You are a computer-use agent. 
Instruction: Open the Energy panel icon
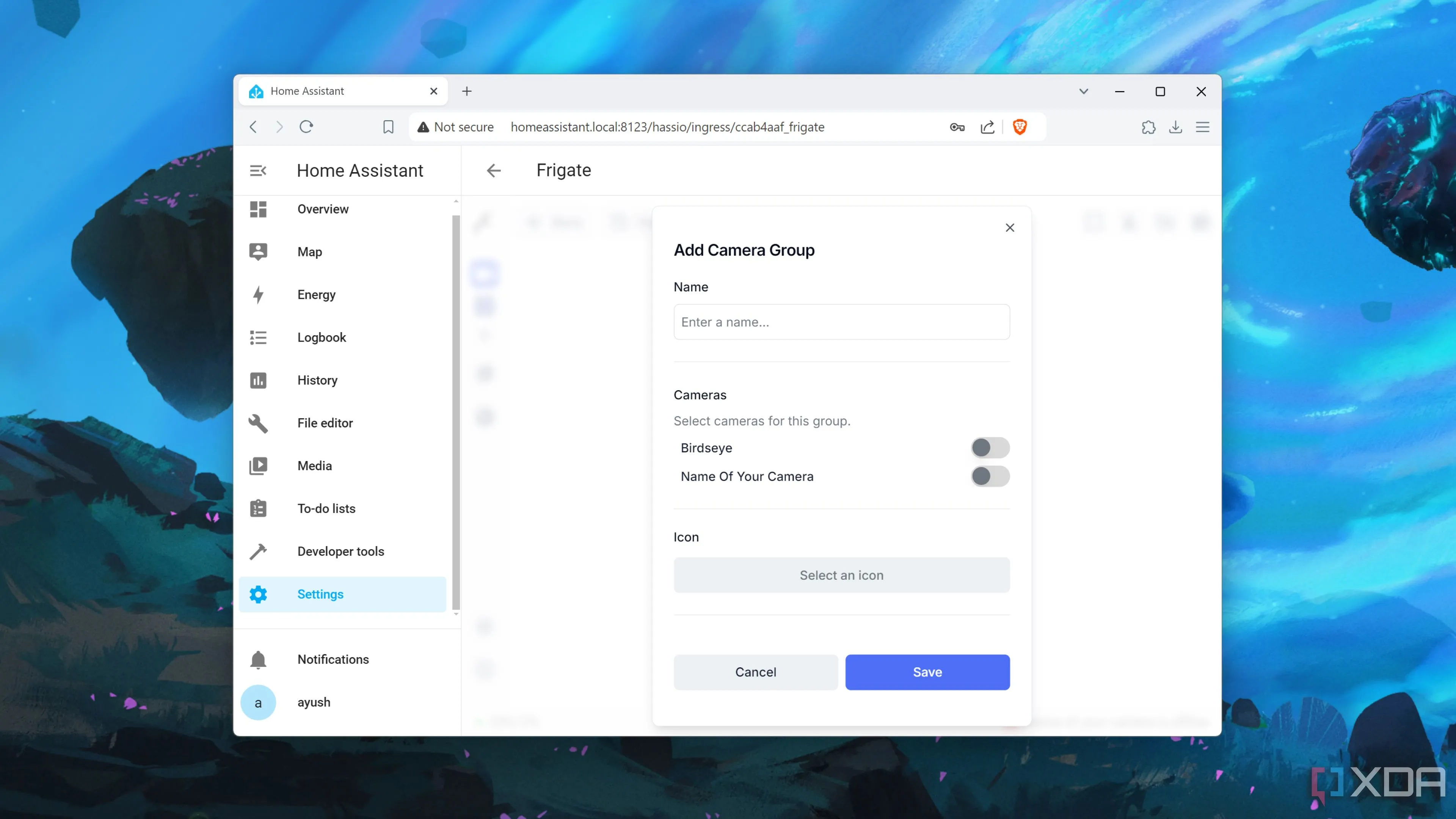pyautogui.click(x=258, y=295)
